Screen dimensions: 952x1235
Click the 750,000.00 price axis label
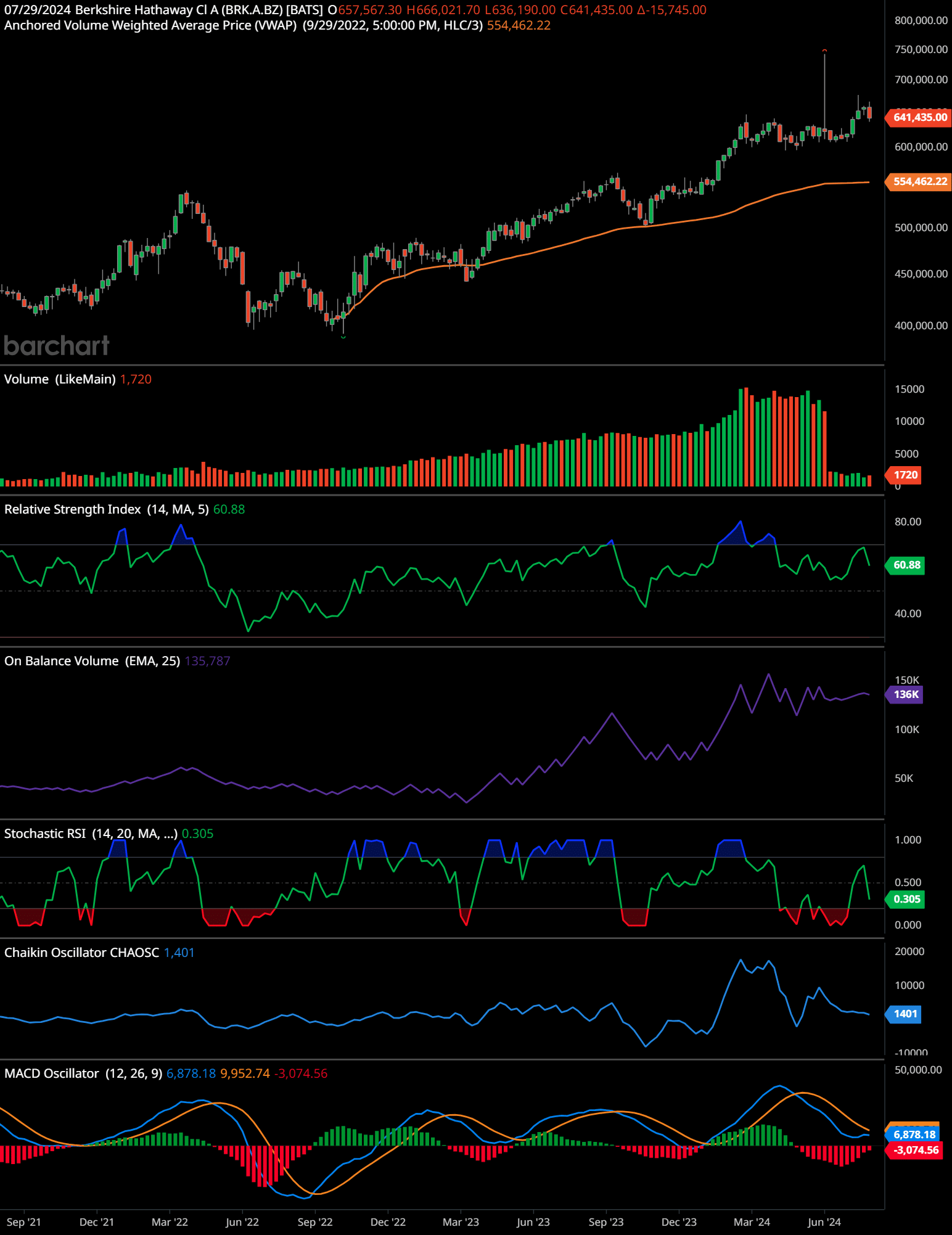pyautogui.click(x=921, y=49)
